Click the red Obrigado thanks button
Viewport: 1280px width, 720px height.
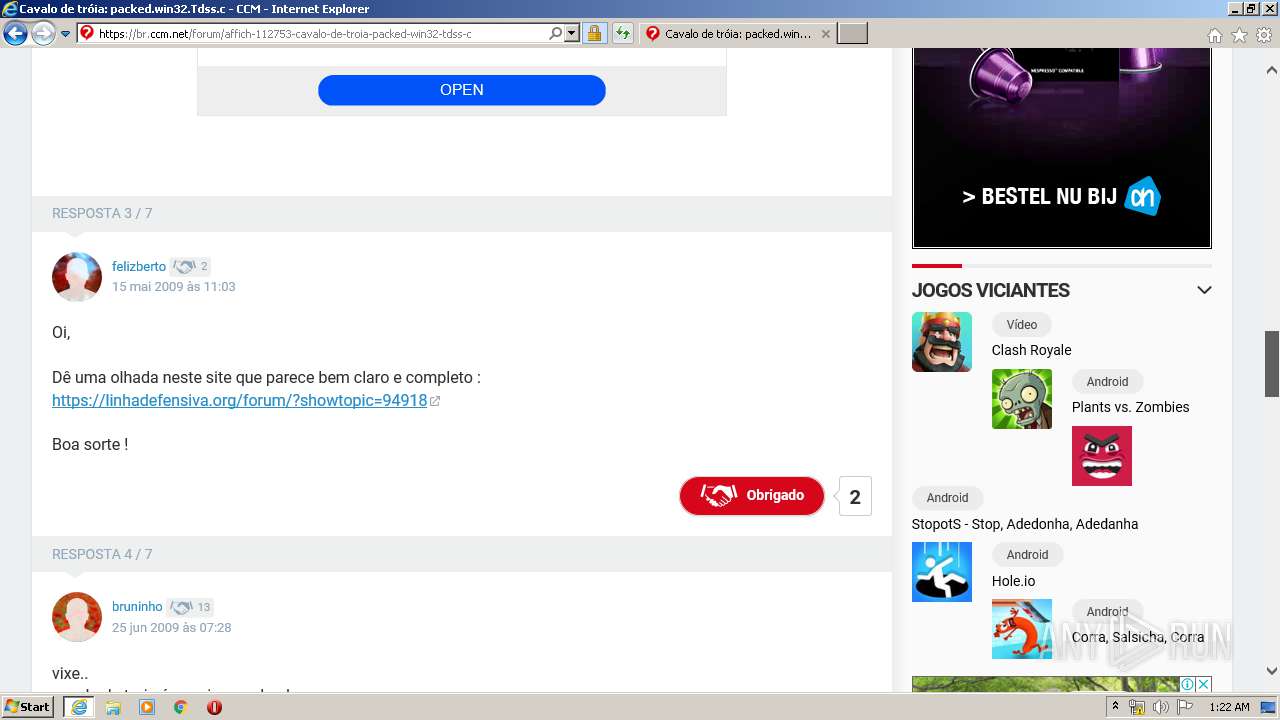(x=752, y=496)
